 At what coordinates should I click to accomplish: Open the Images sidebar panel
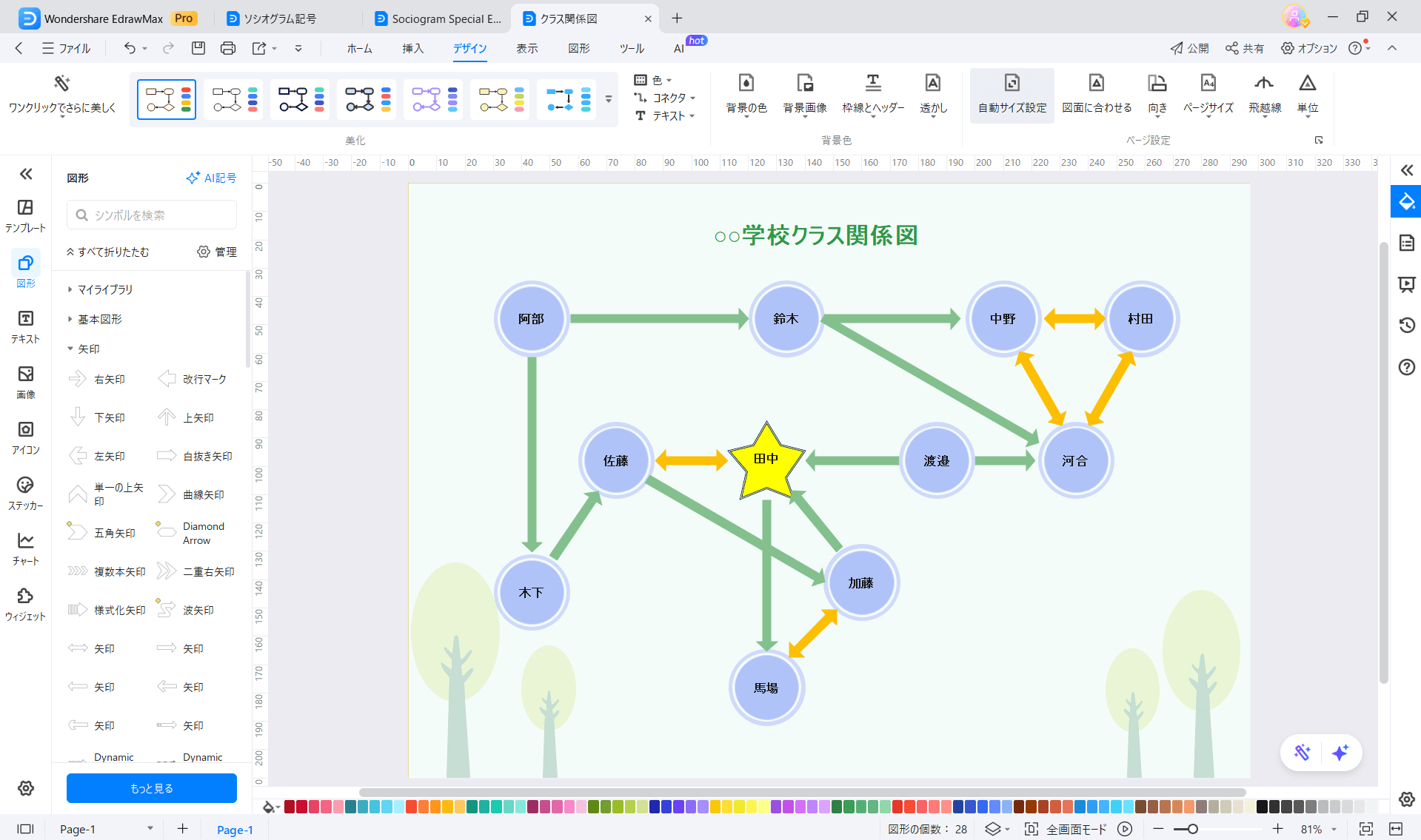pos(26,382)
